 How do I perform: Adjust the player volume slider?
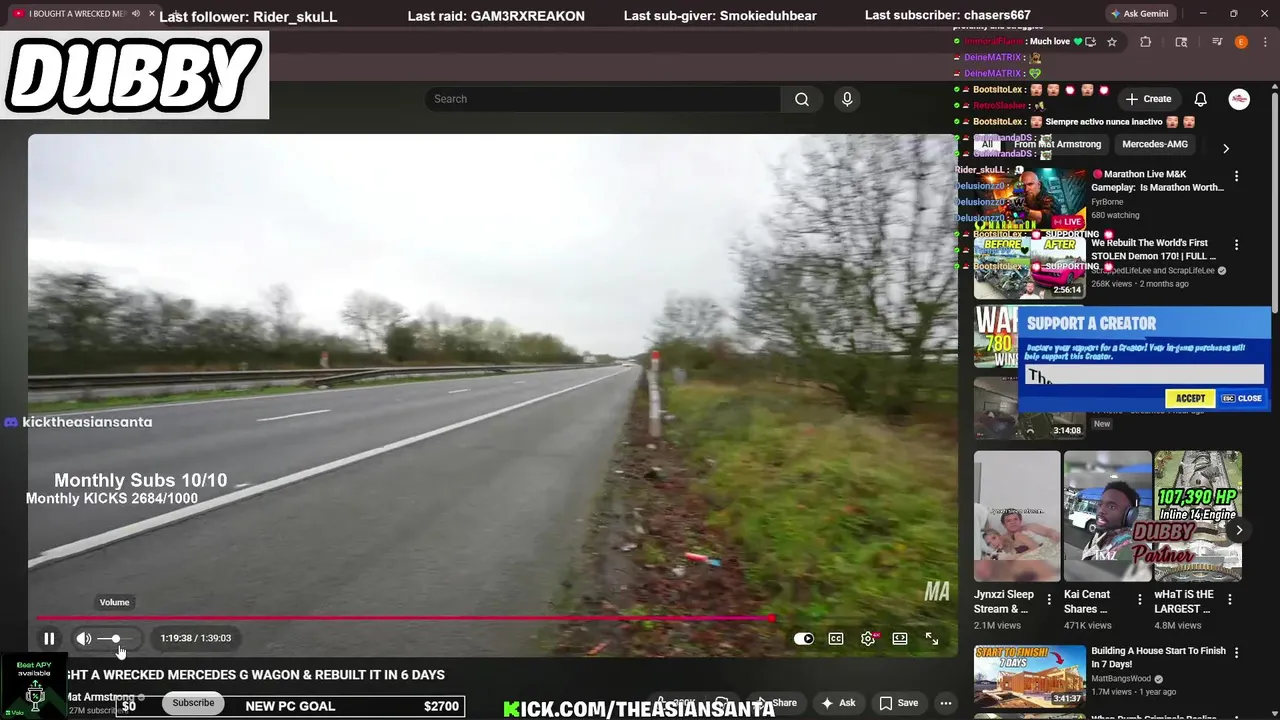coord(115,638)
